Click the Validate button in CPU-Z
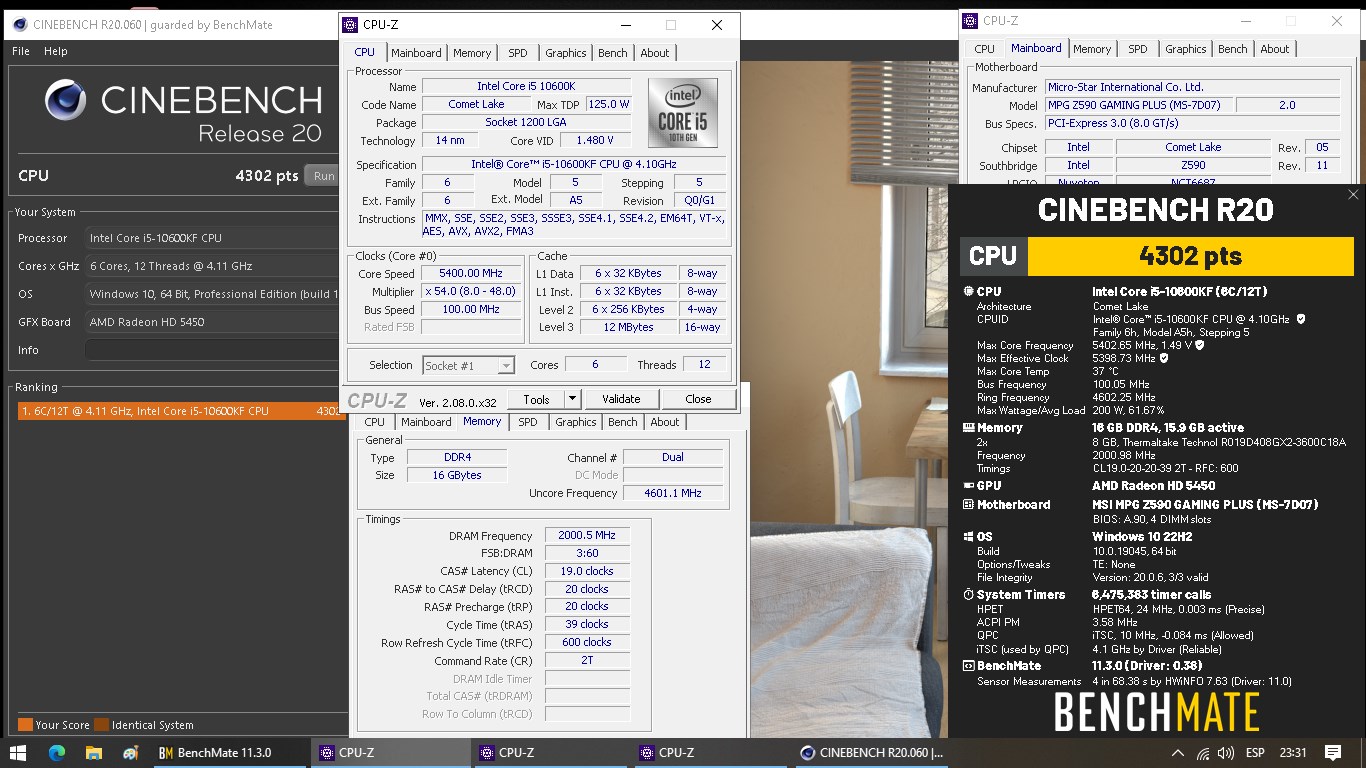The height and width of the screenshot is (768, 1366). (x=621, y=399)
